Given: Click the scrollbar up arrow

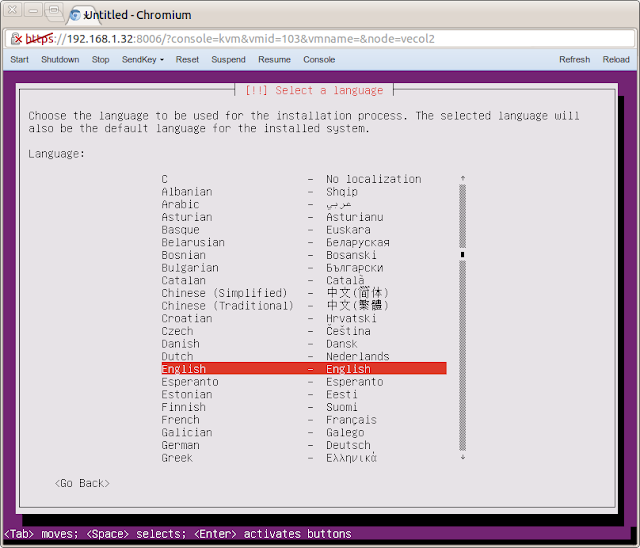Looking at the screenshot, I should tap(462, 178).
